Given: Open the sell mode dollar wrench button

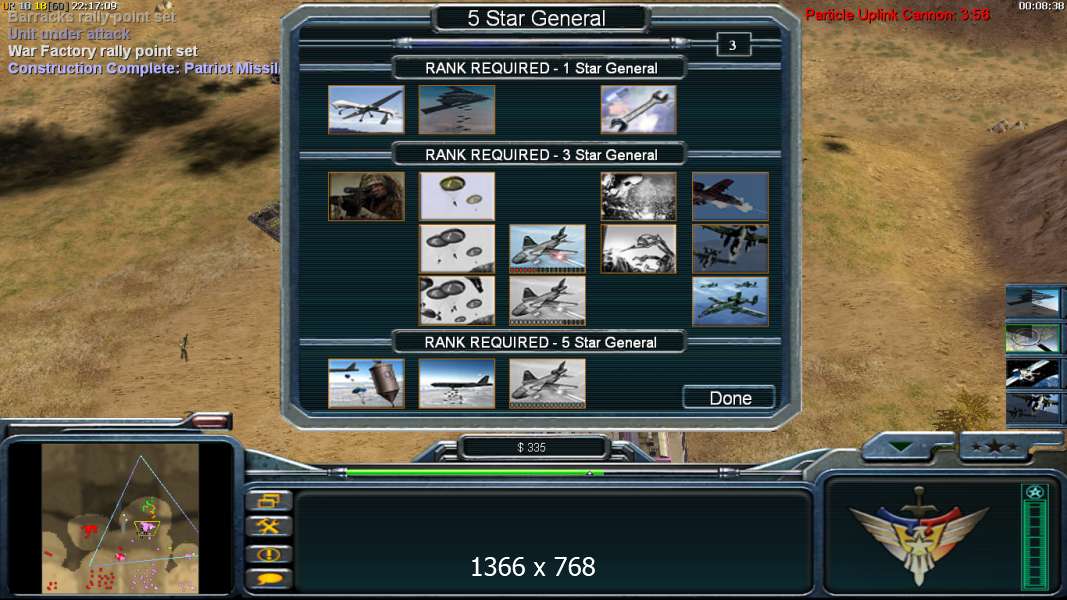Looking at the screenshot, I should [x=269, y=527].
